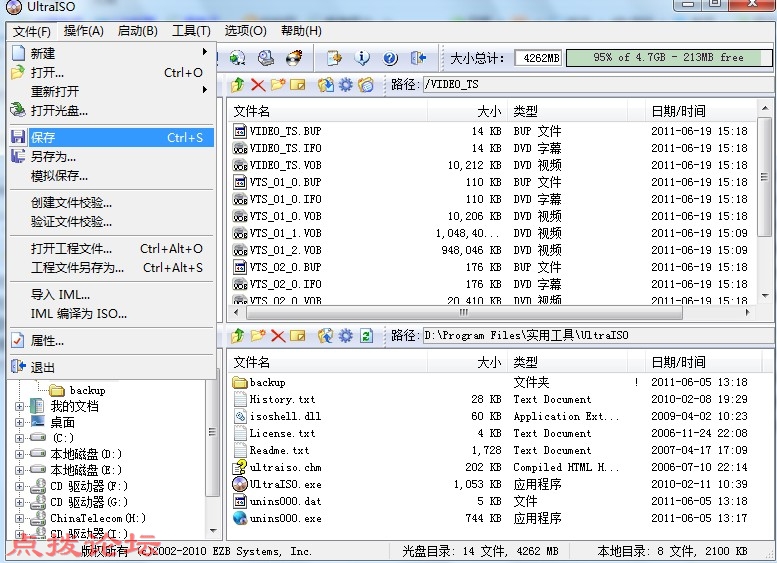
Task: Choose 模拟保存... menu entry
Action: [111, 175]
